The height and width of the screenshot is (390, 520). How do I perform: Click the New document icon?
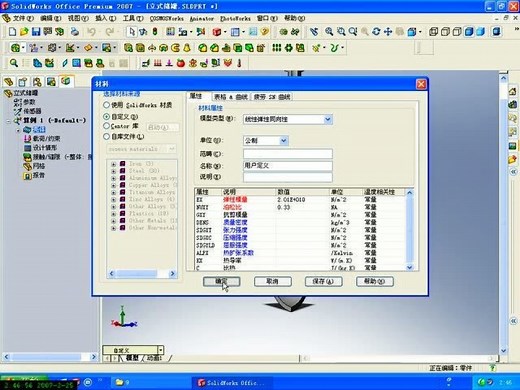[x=12, y=32]
